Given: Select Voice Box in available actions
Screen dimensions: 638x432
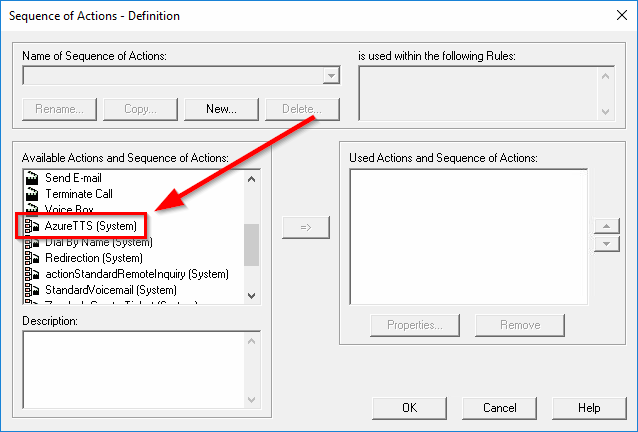Looking at the screenshot, I should (69, 209).
